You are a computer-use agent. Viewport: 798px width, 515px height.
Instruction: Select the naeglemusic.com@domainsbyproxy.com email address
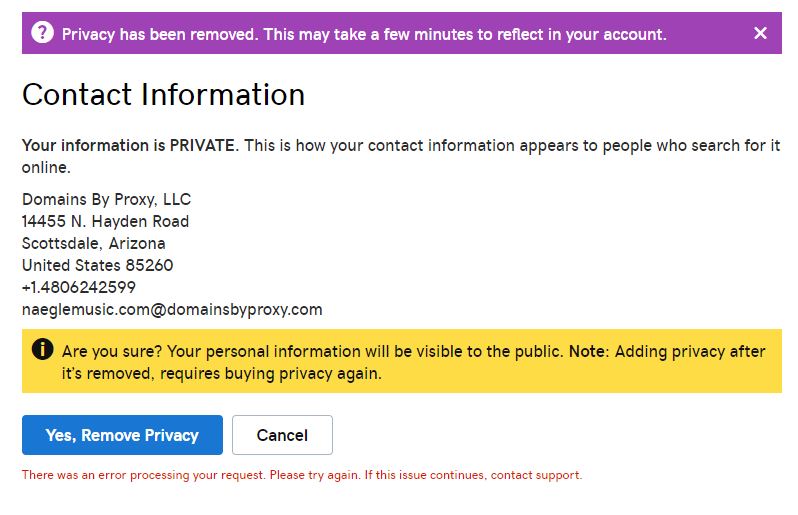[x=172, y=309]
